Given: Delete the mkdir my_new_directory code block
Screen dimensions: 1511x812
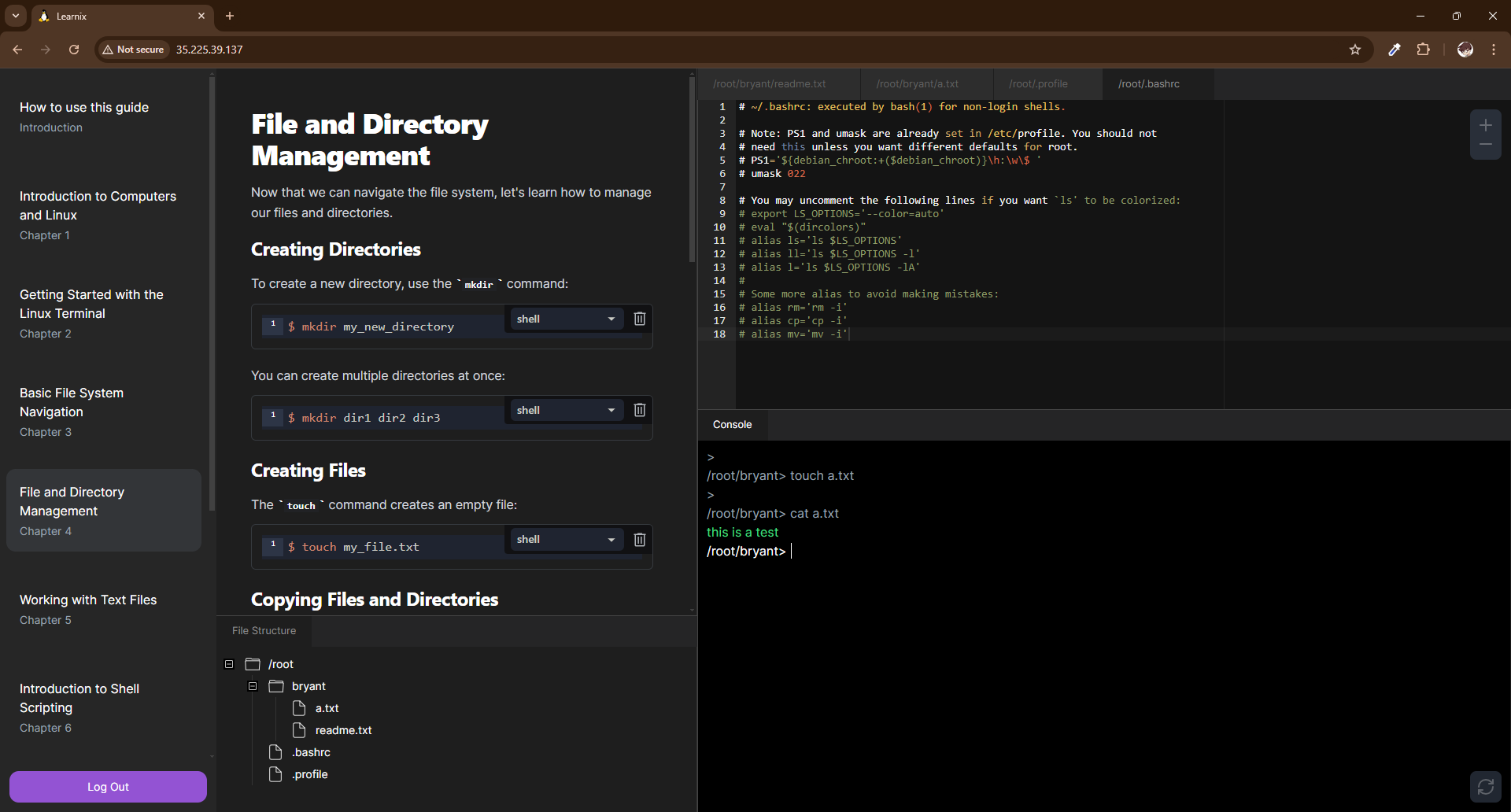Looking at the screenshot, I should (640, 319).
